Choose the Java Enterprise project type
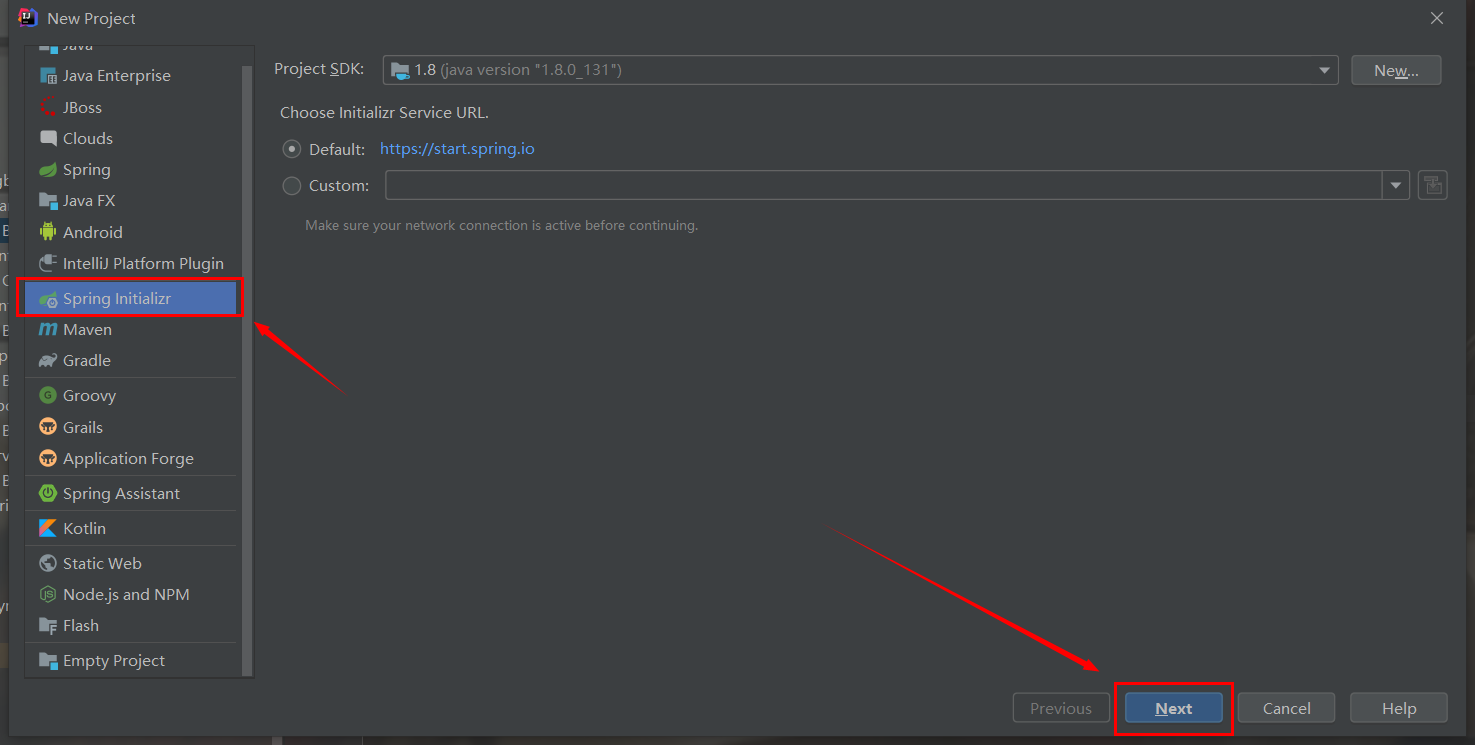 point(133,76)
